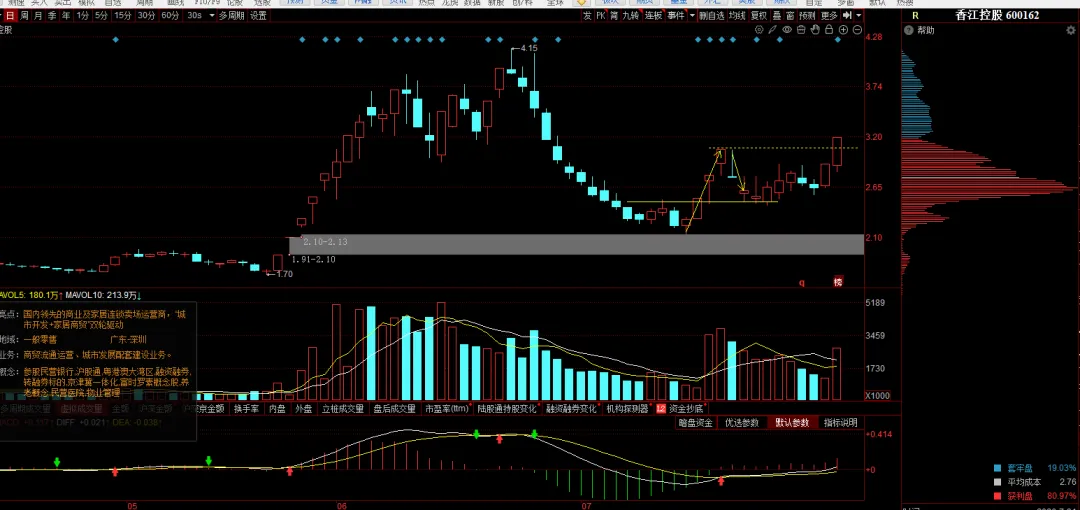This screenshot has height=510, width=1080.
Task: Open 设置 in period toolbar
Action: [258, 15]
